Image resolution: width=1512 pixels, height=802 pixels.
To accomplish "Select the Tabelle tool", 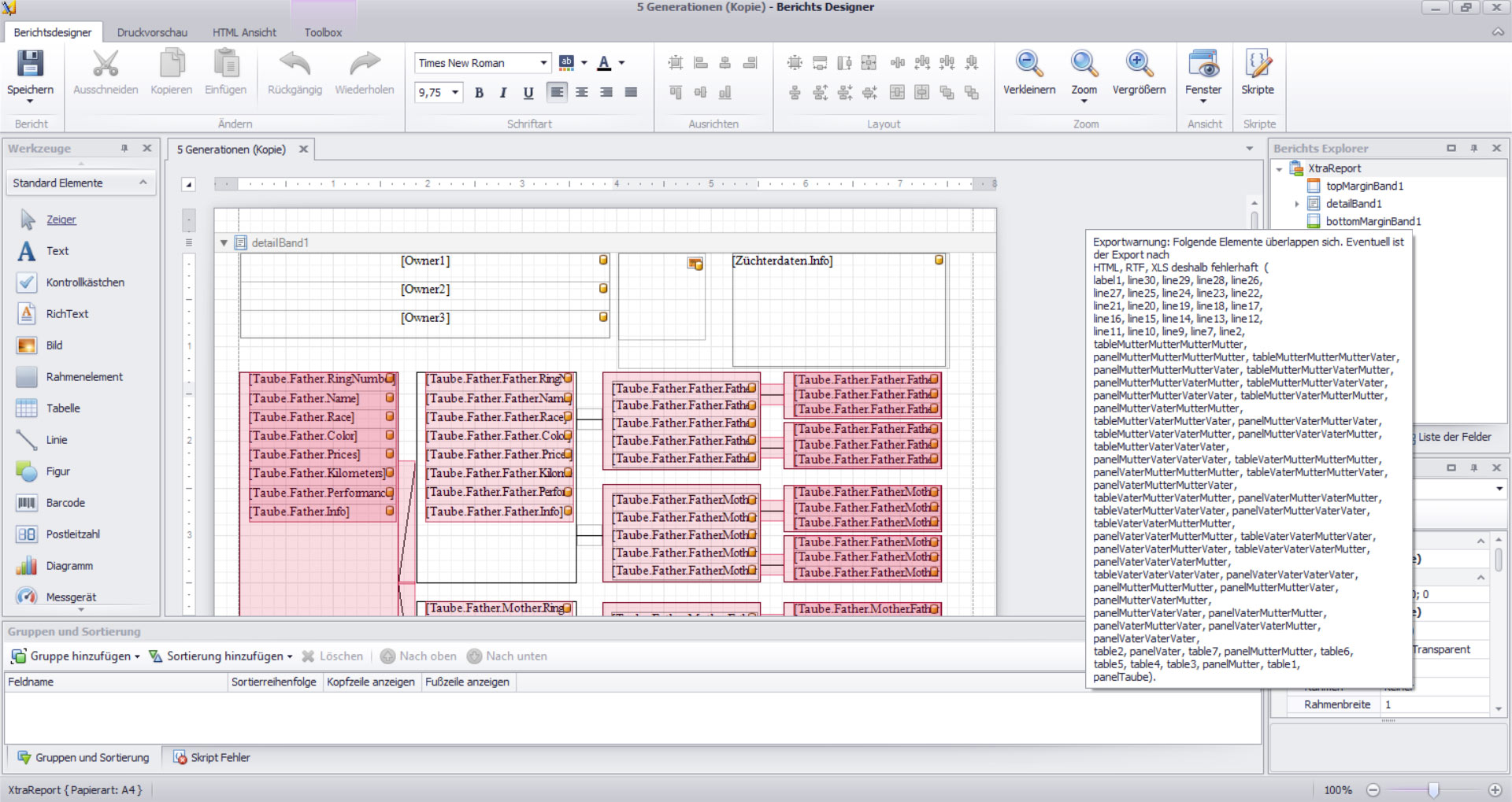I will tap(63, 408).
